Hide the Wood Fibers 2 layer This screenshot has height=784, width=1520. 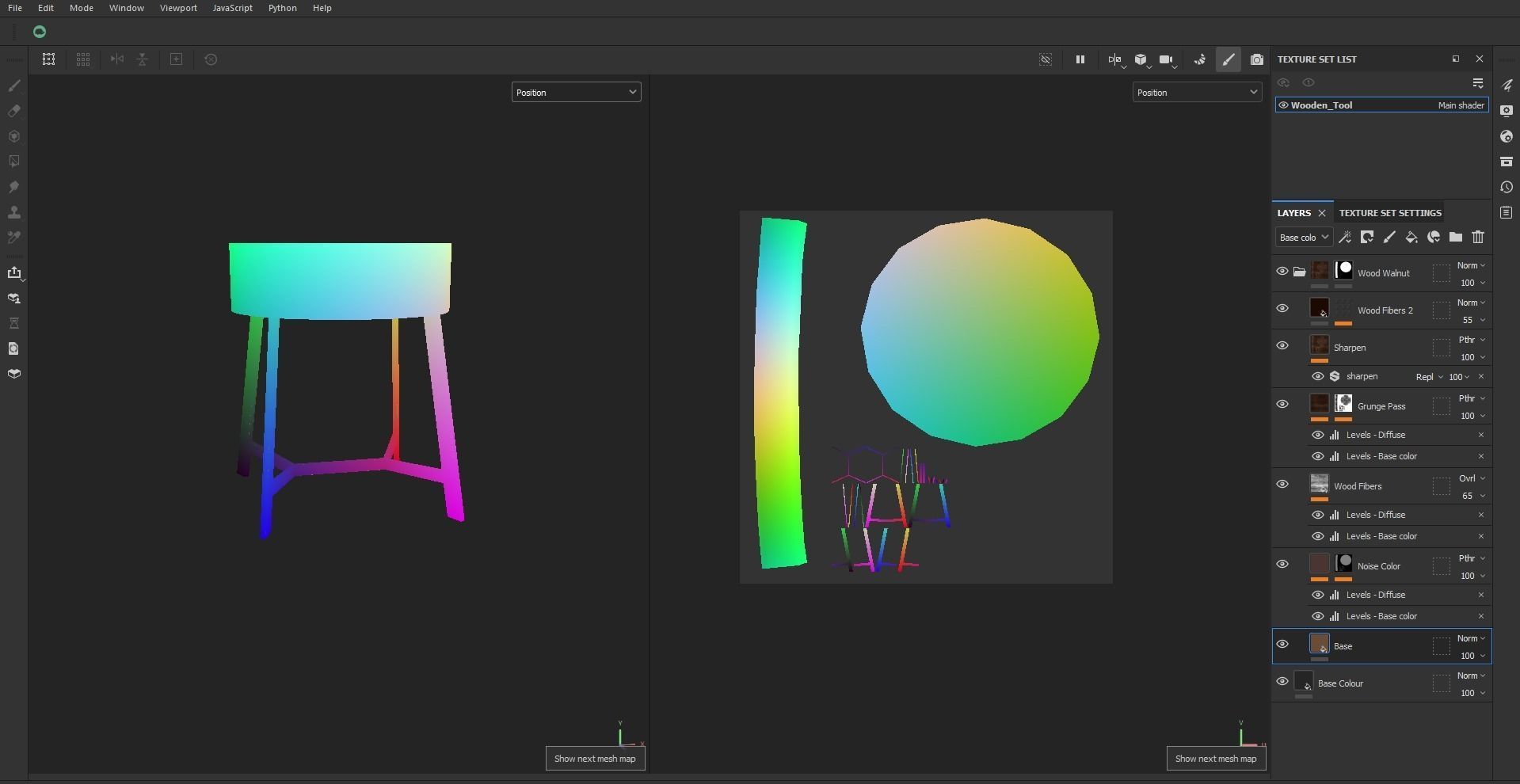[x=1282, y=309]
